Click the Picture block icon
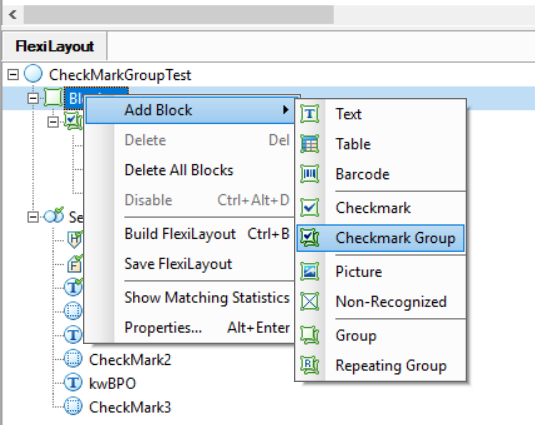Image resolution: width=535 pixels, height=425 pixels. tap(309, 272)
